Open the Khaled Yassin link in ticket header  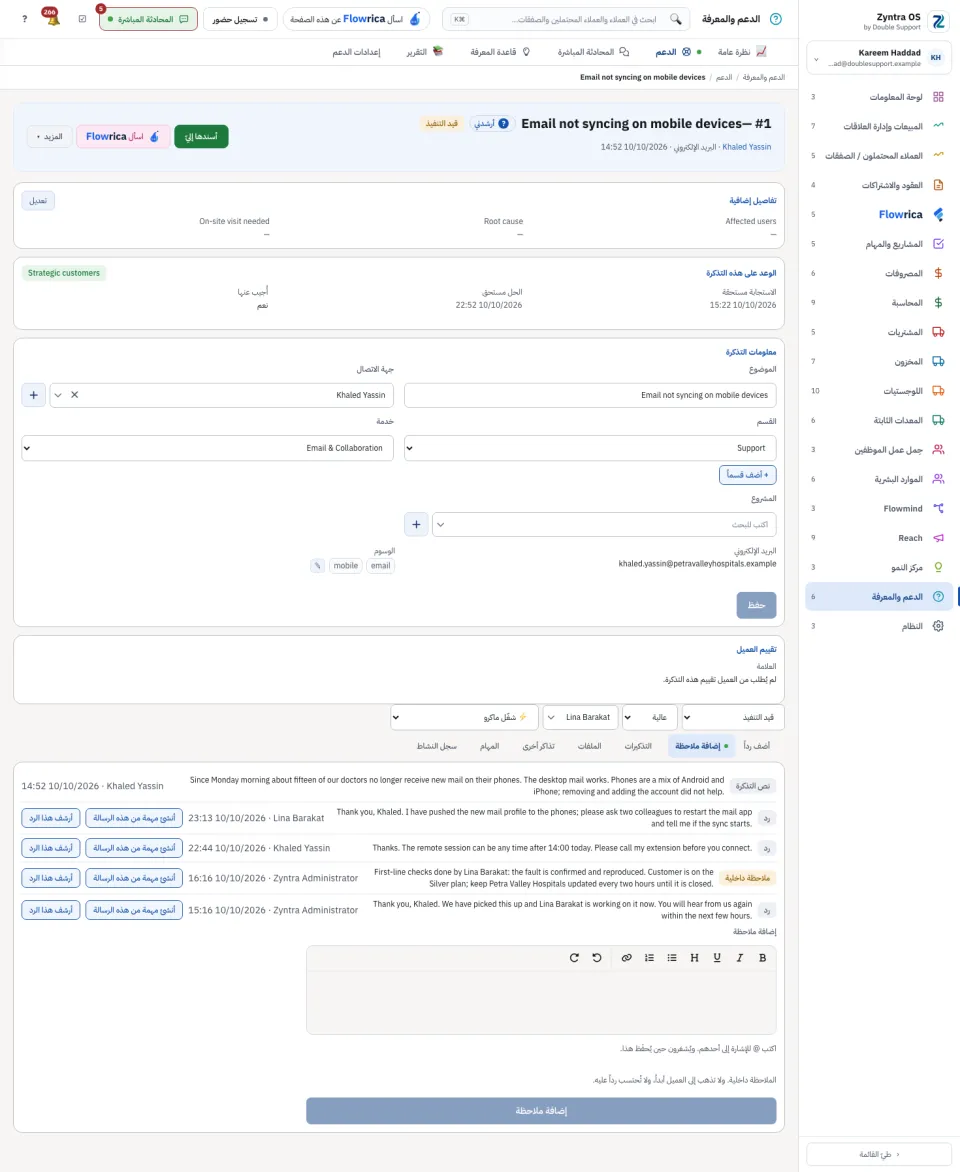tap(746, 147)
